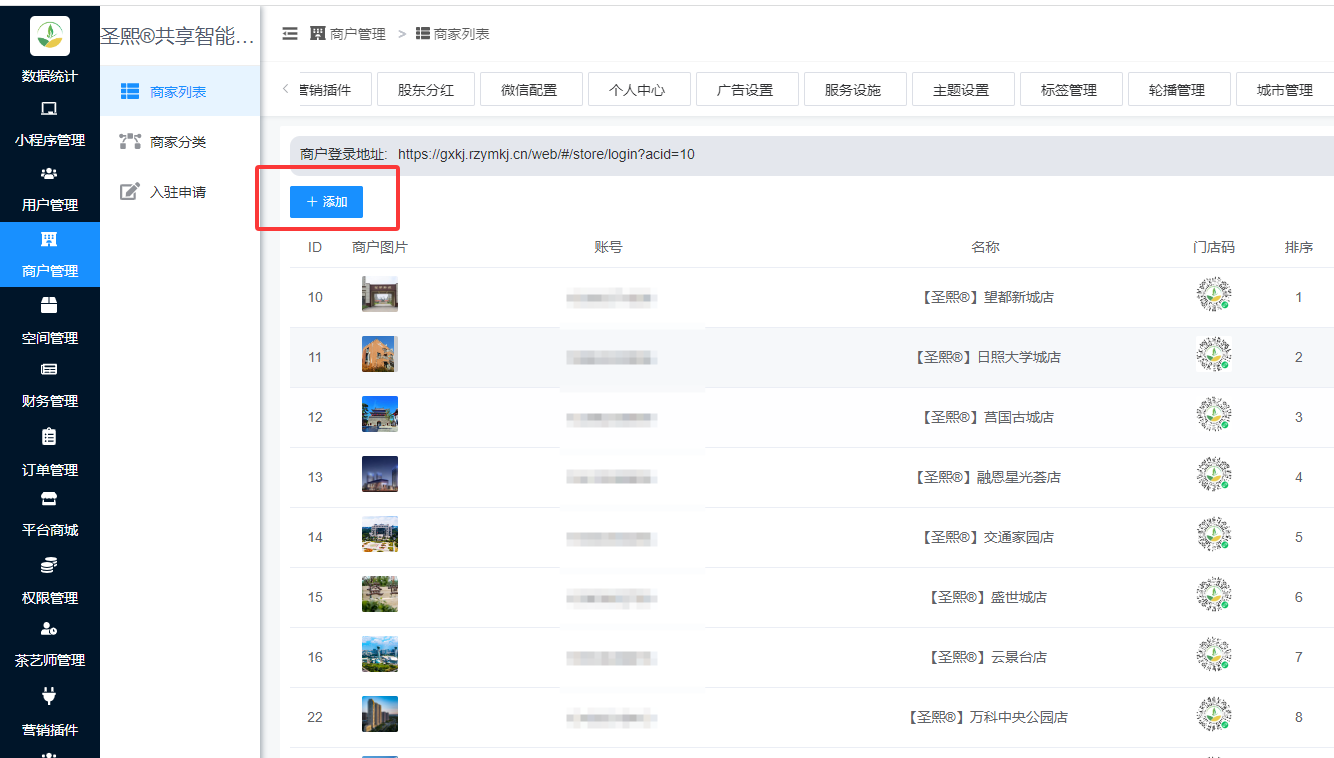Viewport: 1334px width, 758px height.
Task: Go to 订单管理 in the sidebar
Action: pyautogui.click(x=50, y=453)
